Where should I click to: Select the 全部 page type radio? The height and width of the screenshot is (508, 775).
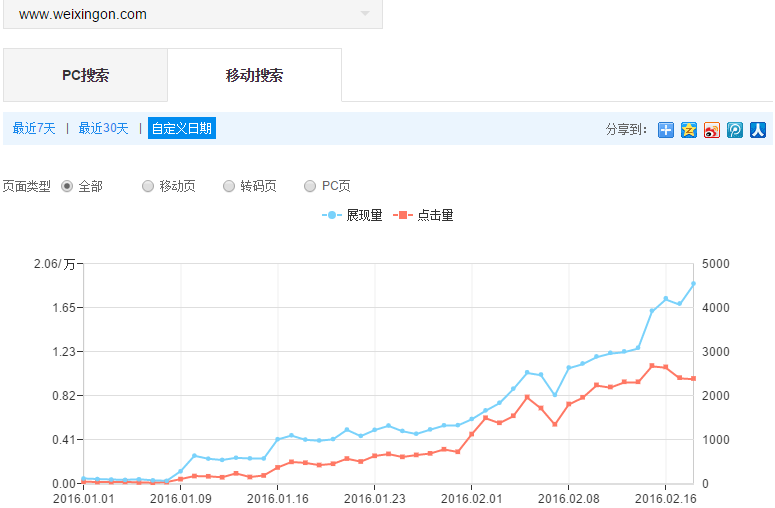click(x=68, y=186)
